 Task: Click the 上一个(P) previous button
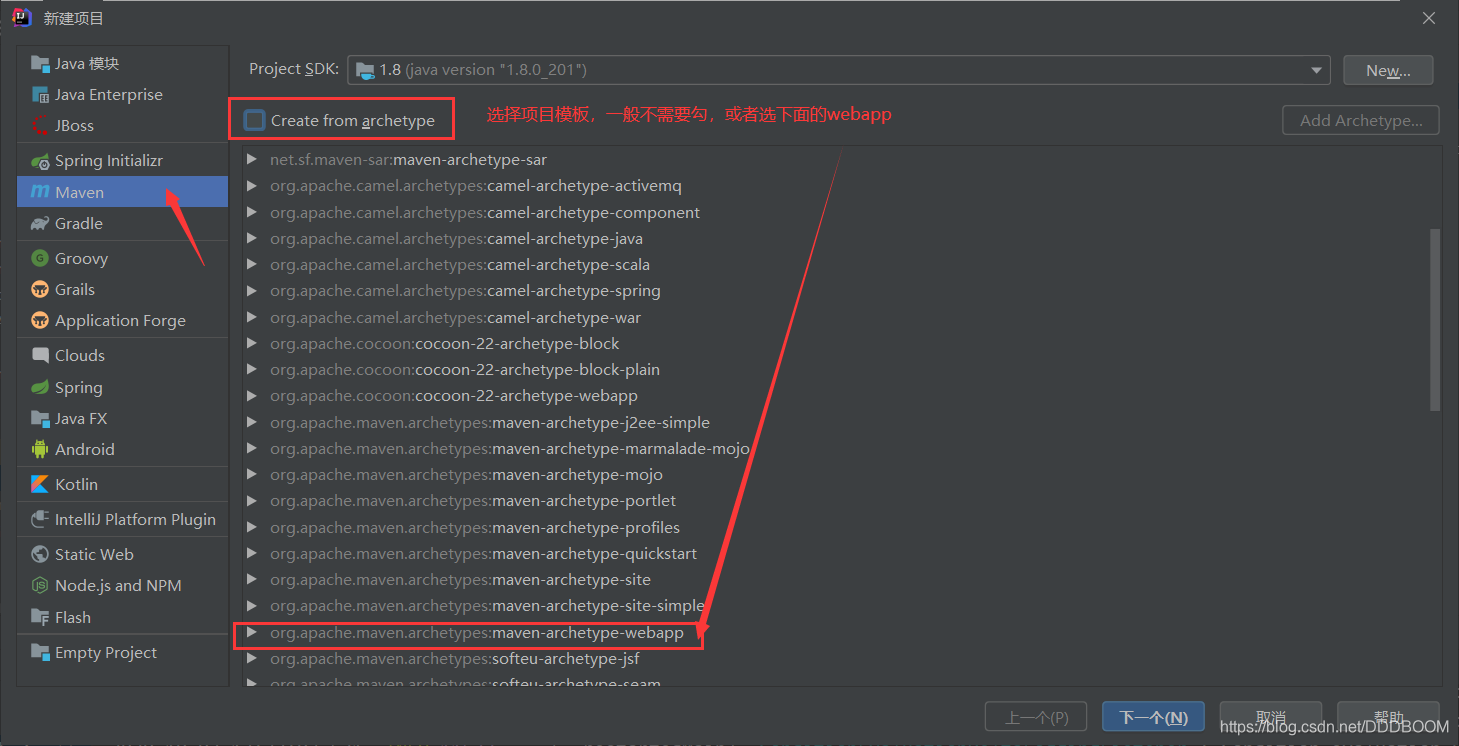tap(1036, 717)
